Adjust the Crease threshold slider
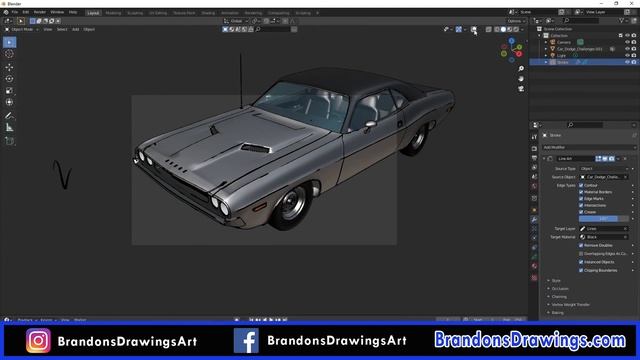This screenshot has width=640, height=360. tap(604, 219)
